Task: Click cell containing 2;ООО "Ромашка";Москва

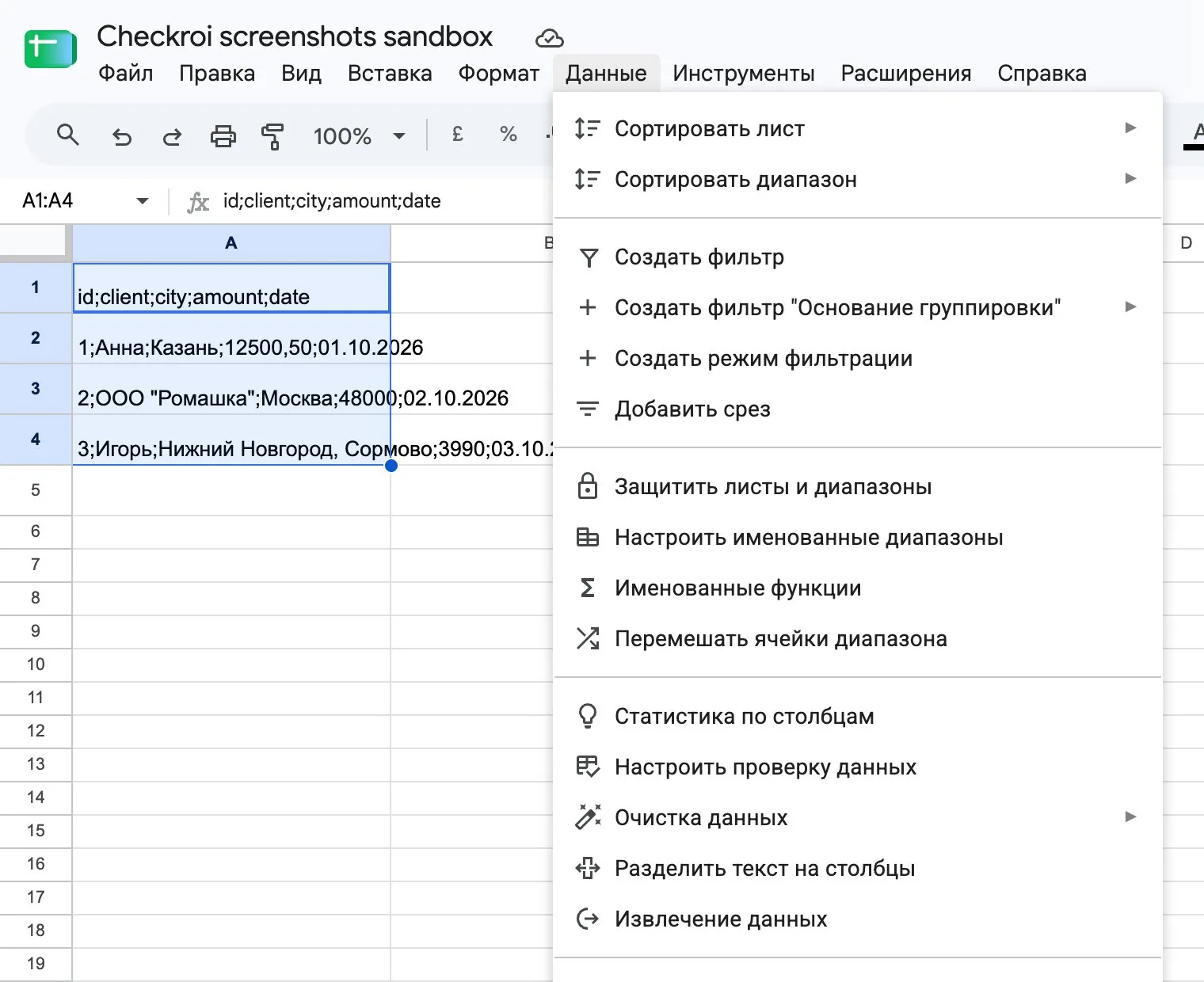Action: coord(231,390)
